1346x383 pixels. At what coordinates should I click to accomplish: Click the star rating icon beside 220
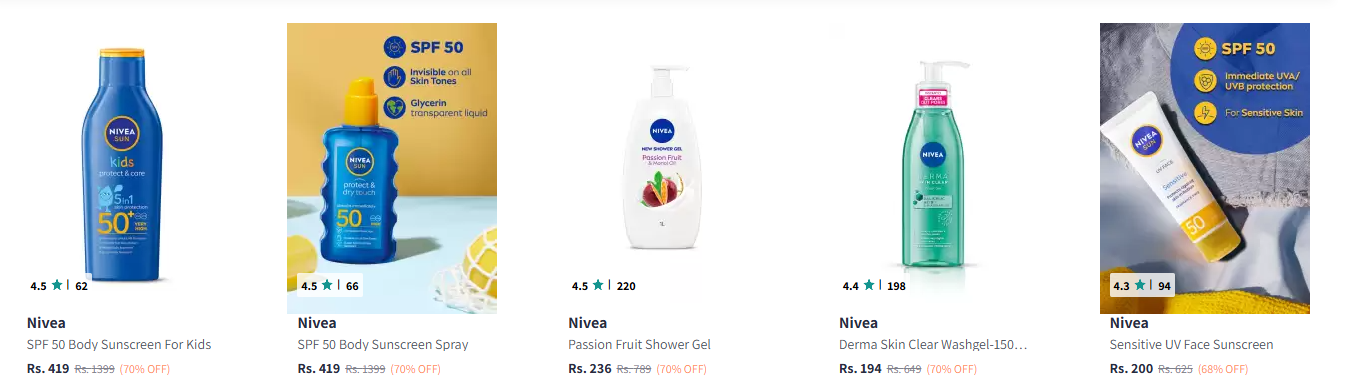(x=598, y=285)
